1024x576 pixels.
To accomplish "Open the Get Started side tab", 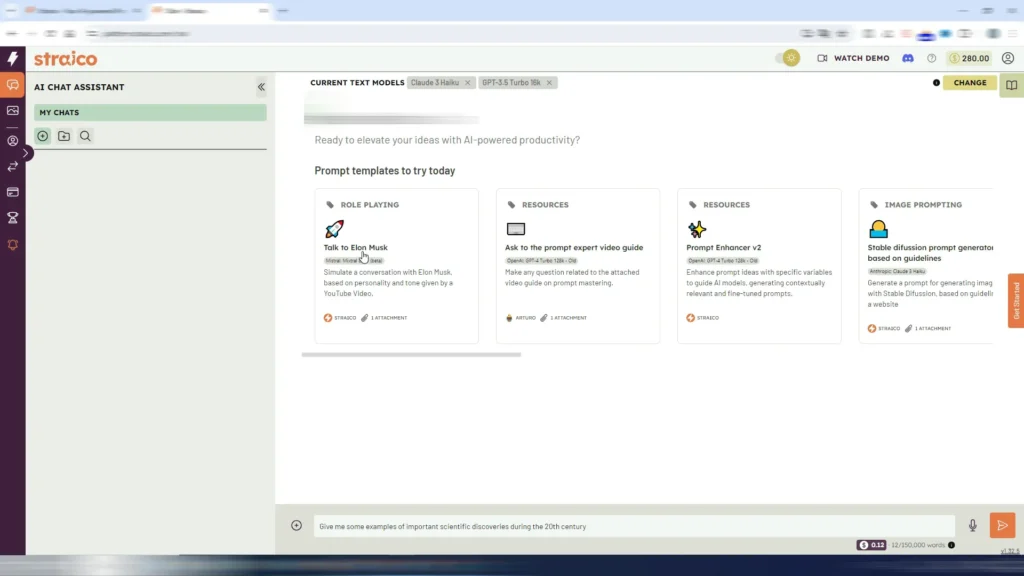I will (1015, 301).
